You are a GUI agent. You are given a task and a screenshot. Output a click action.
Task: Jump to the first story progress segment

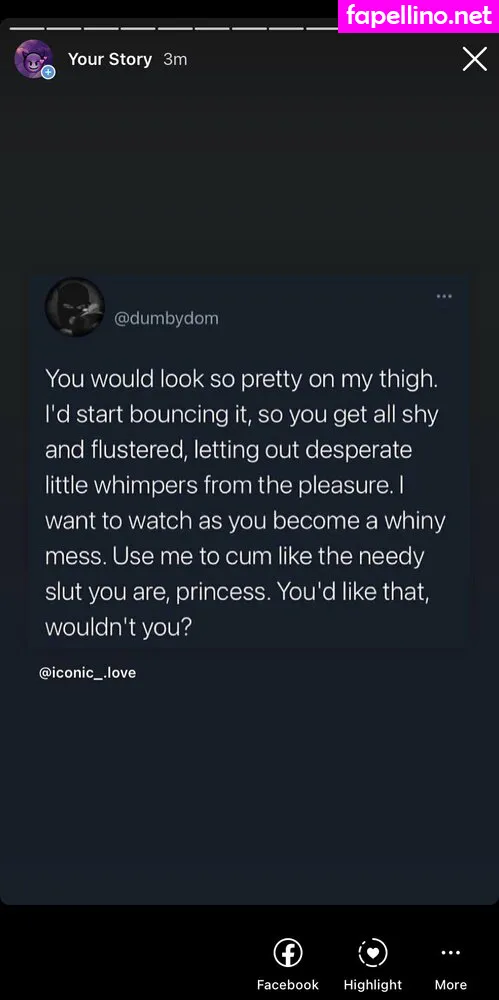[x=27, y=29]
